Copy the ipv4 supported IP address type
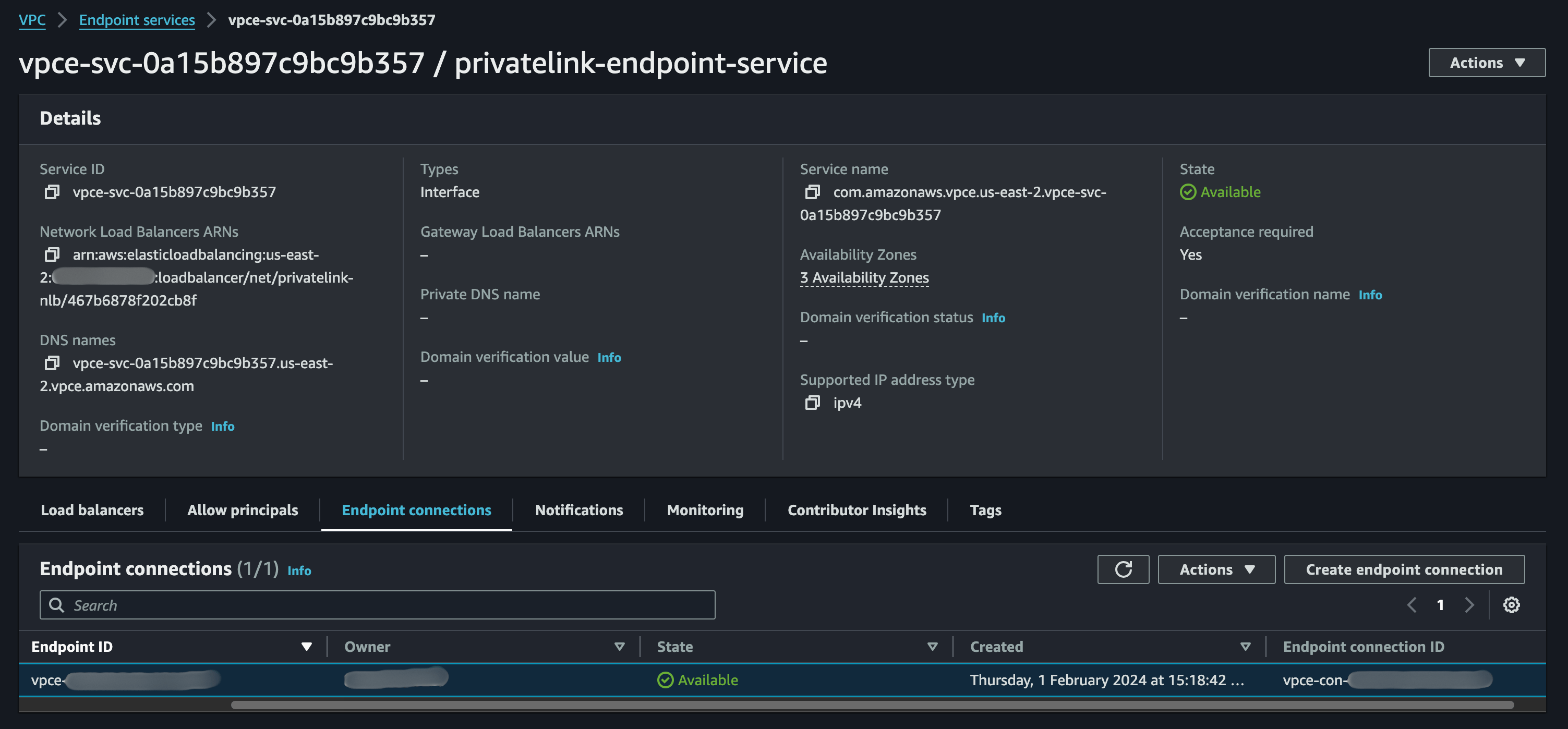1568x729 pixels. (x=813, y=403)
